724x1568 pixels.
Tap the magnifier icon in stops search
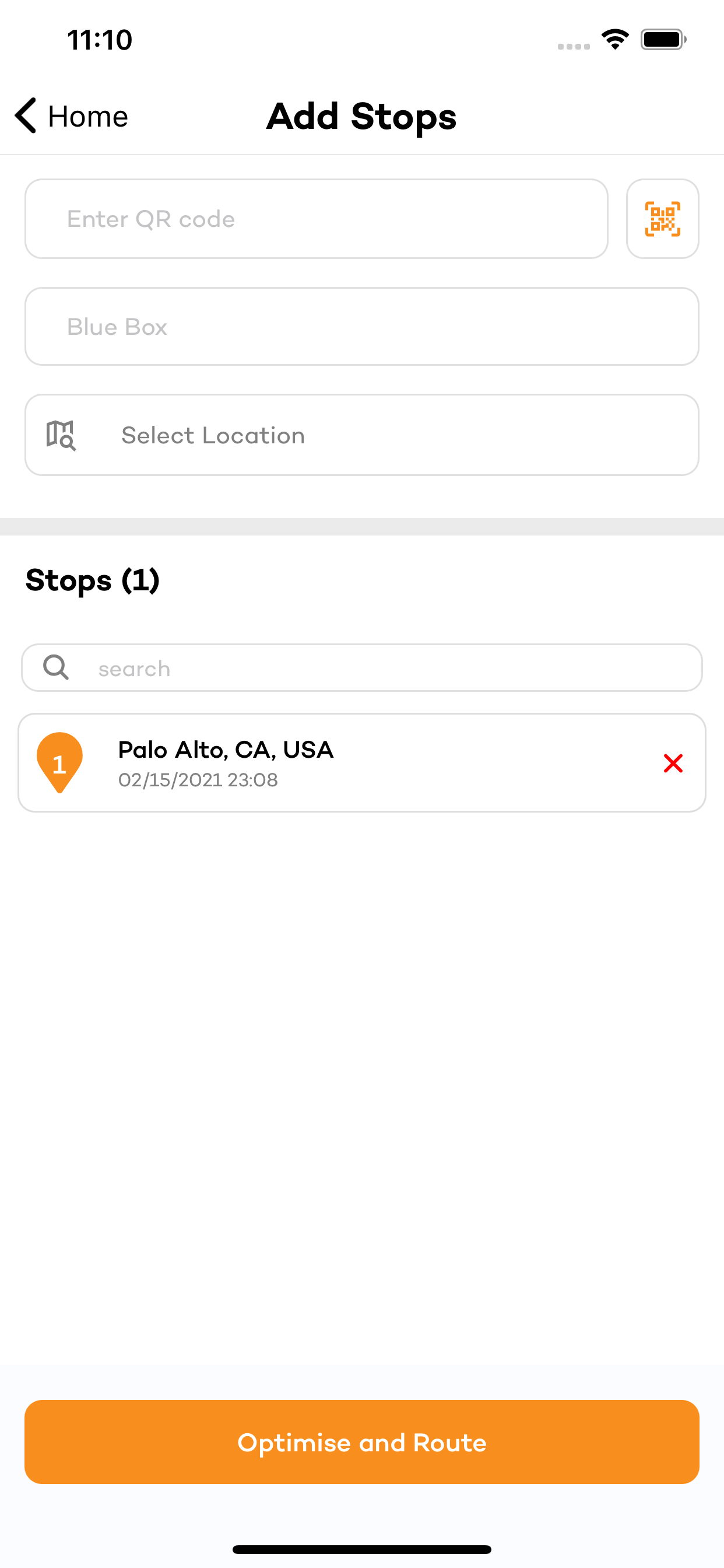(56, 667)
